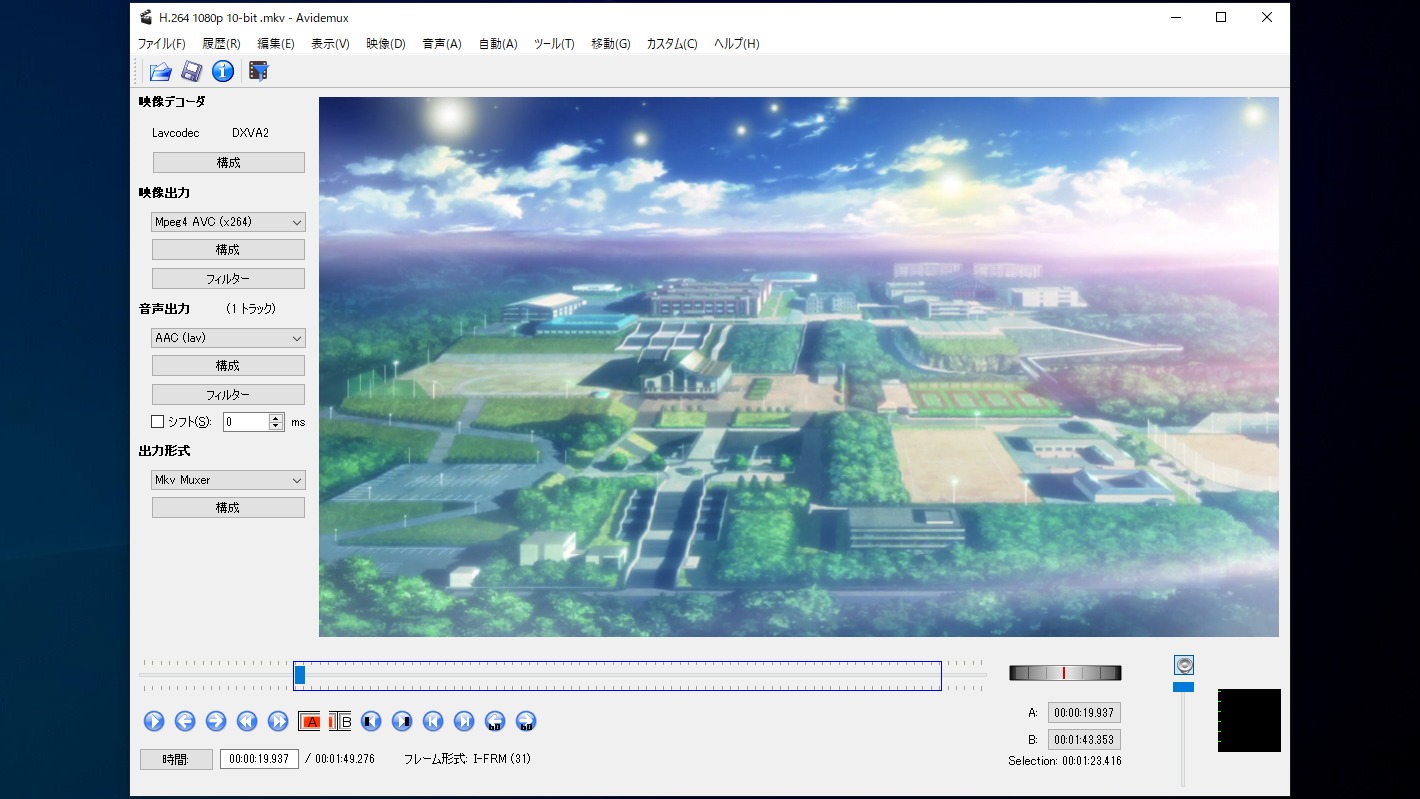Go to next black frame icon

tap(402, 721)
